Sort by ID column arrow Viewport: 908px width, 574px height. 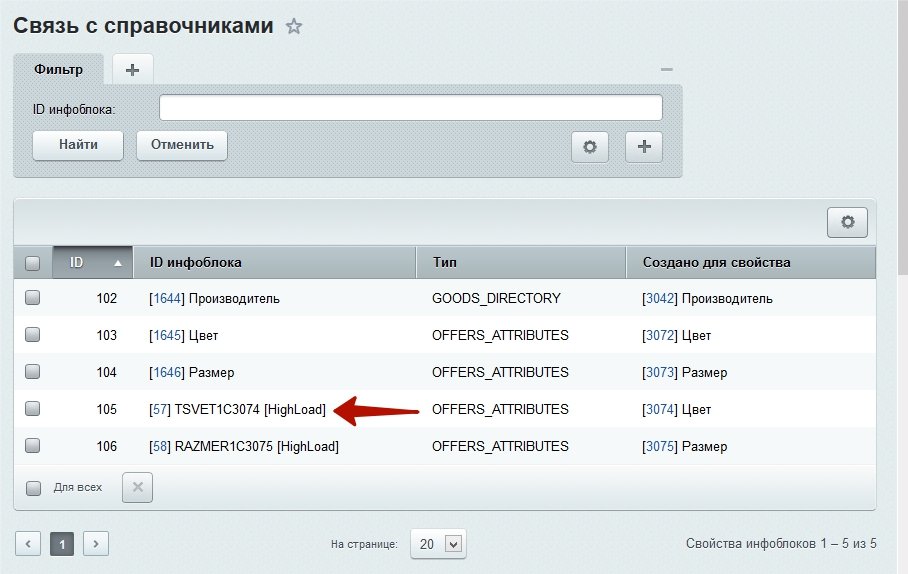[118, 263]
